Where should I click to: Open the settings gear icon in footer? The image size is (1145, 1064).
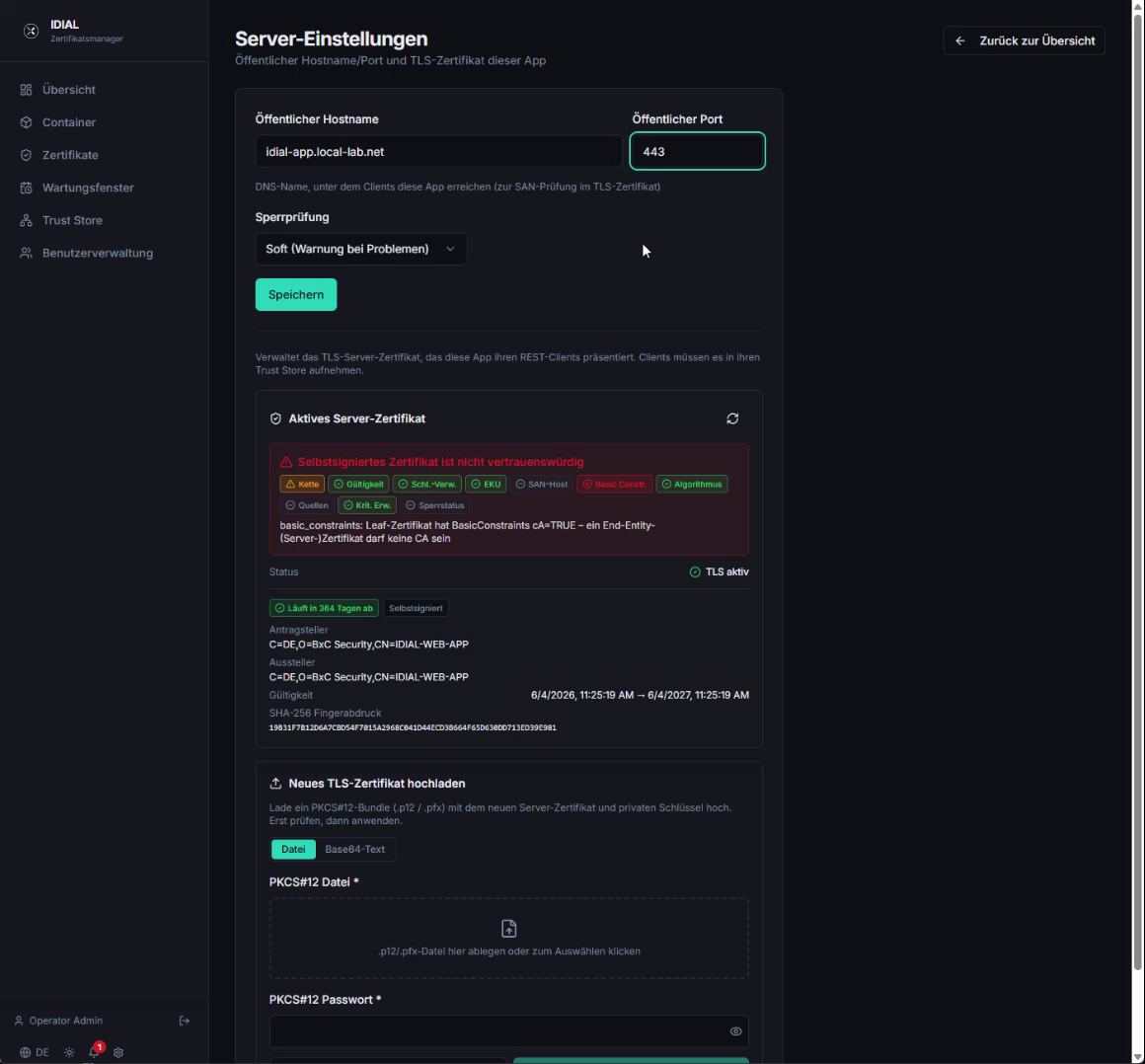[118, 1052]
